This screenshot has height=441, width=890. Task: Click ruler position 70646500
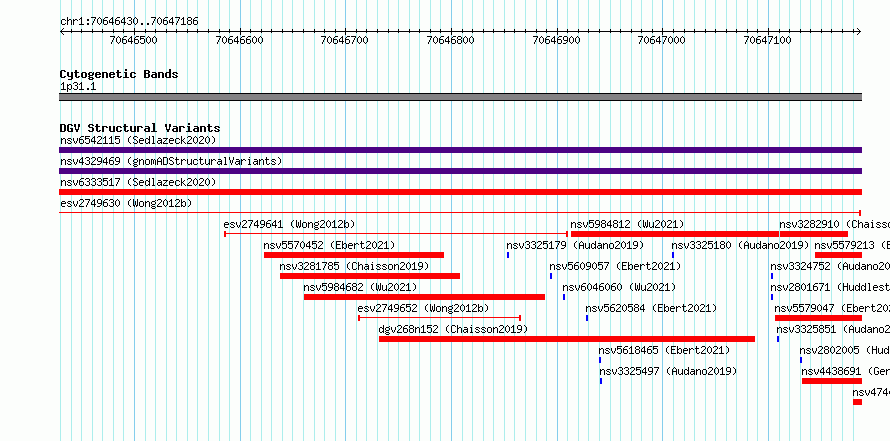click(x=134, y=40)
